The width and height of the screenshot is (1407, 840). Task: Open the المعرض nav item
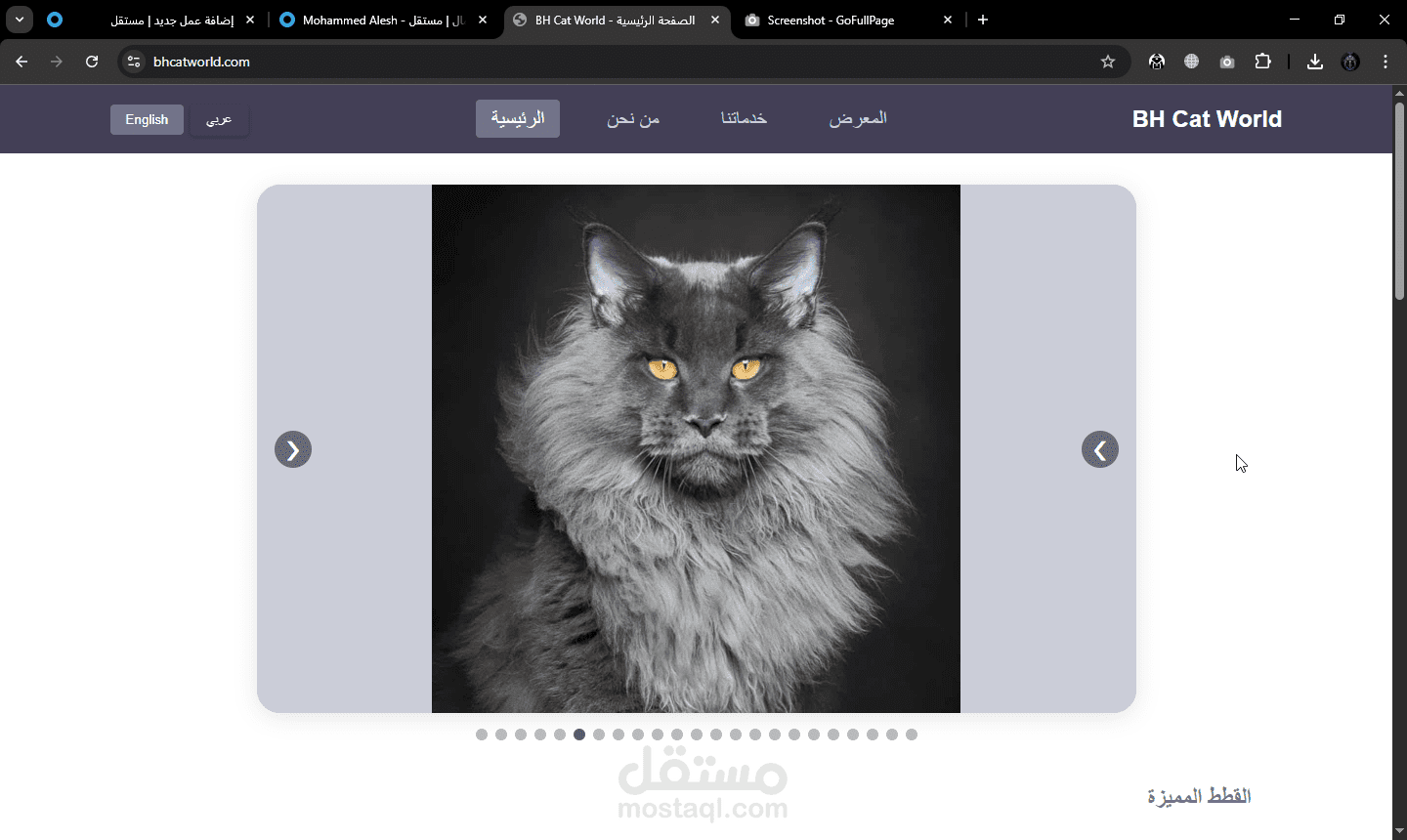point(858,118)
